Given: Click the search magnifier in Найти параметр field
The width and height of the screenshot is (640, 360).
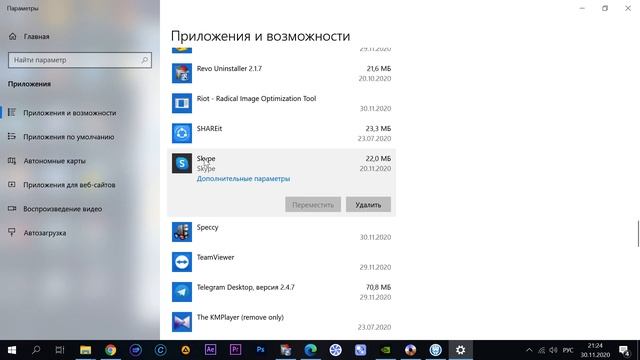Looking at the screenshot, I should click(x=144, y=60).
